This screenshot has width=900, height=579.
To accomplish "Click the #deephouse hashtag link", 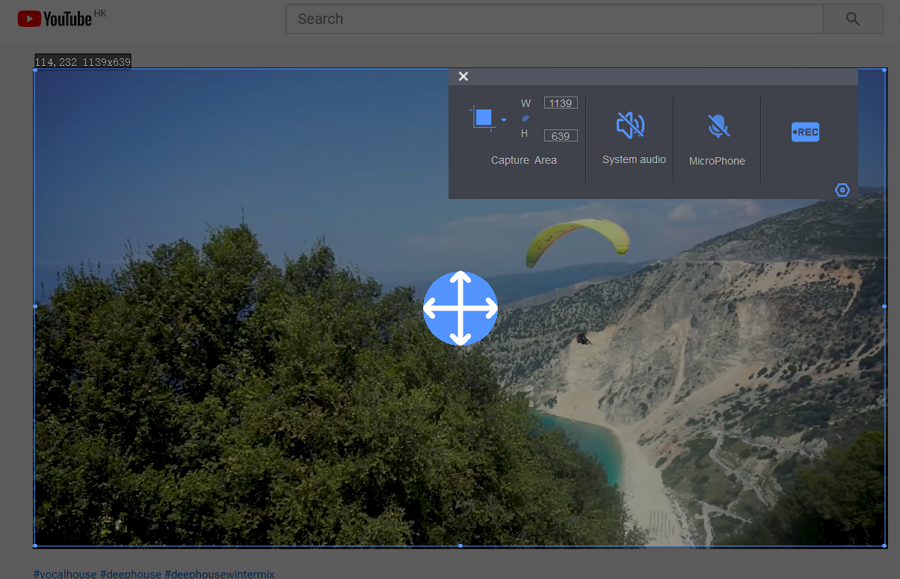I will (x=130, y=574).
